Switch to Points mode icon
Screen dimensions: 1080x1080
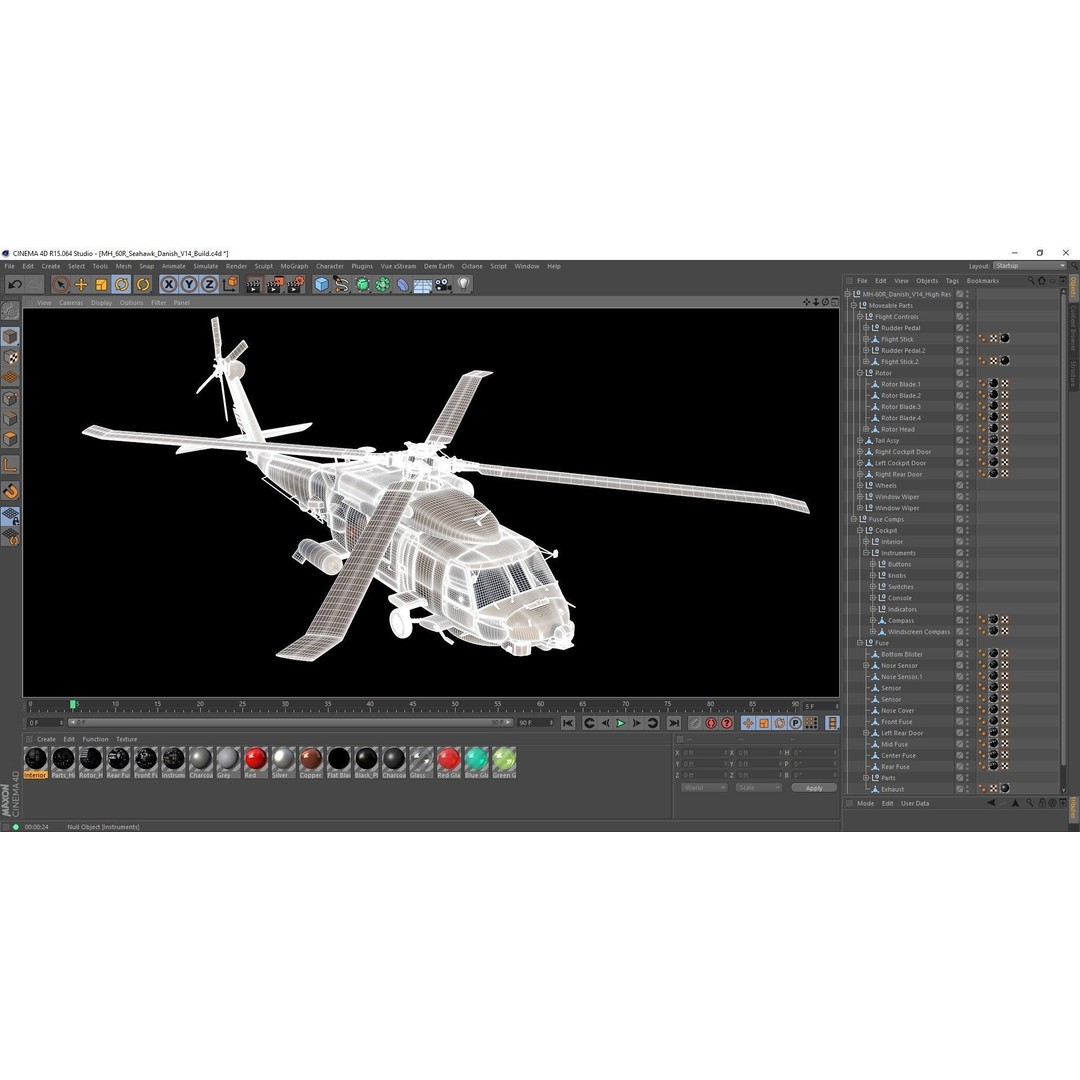pyautogui.click(x=10, y=398)
